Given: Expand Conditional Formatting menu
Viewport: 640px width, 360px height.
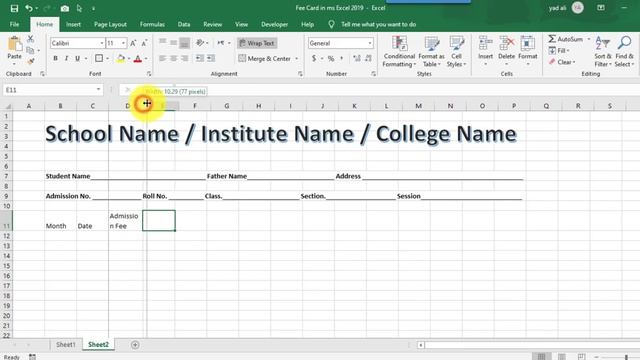Looking at the screenshot, I should pyautogui.click(x=399, y=52).
